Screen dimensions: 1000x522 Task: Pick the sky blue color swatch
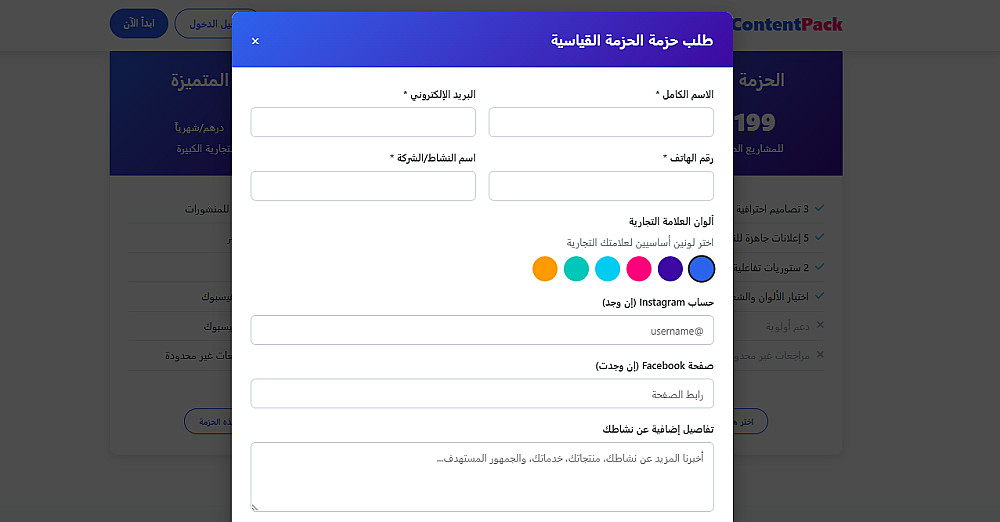pos(607,269)
